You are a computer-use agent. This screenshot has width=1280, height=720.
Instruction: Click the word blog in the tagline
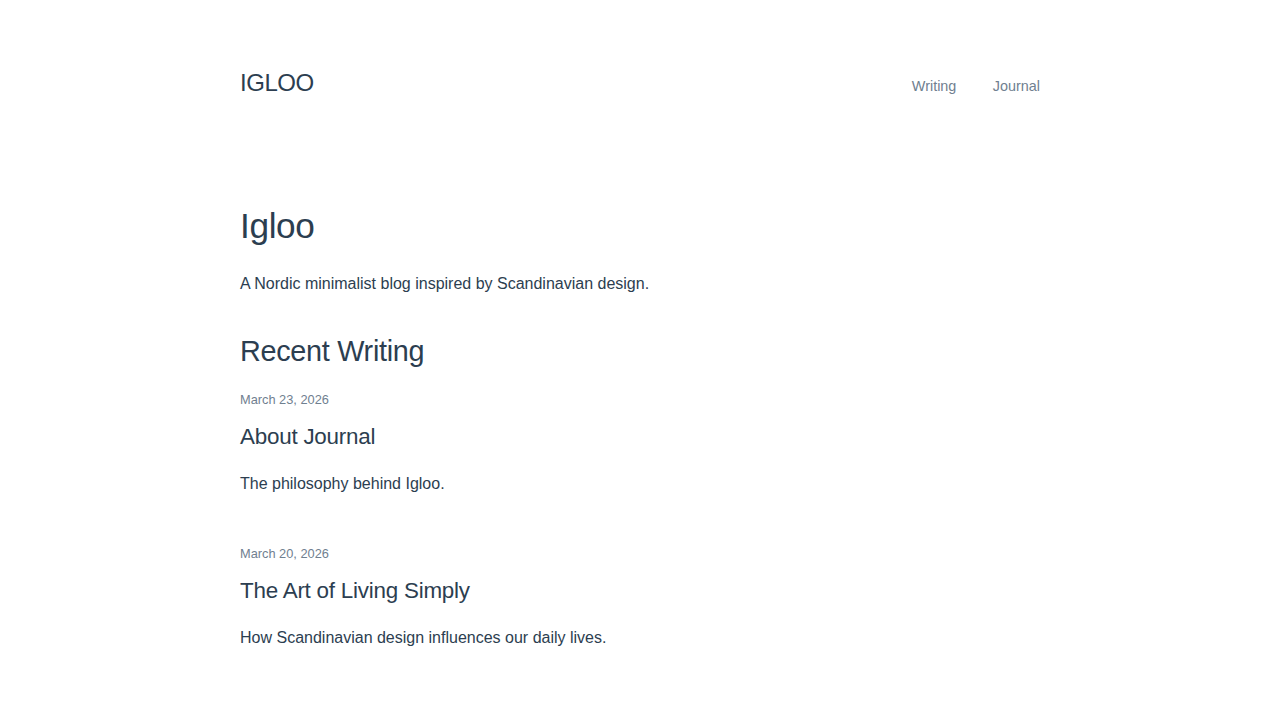coord(395,284)
